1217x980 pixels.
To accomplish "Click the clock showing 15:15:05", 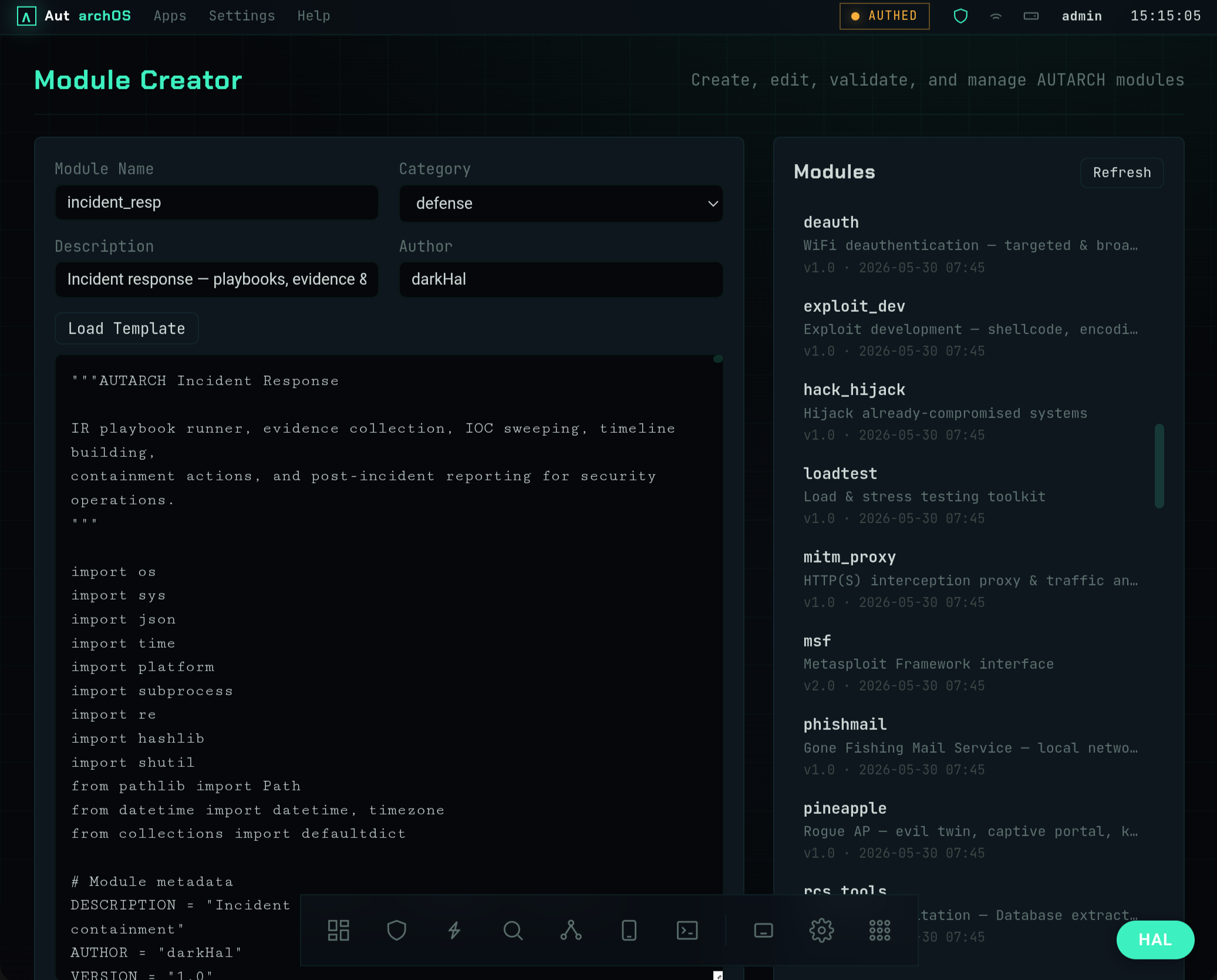I will tap(1165, 16).
